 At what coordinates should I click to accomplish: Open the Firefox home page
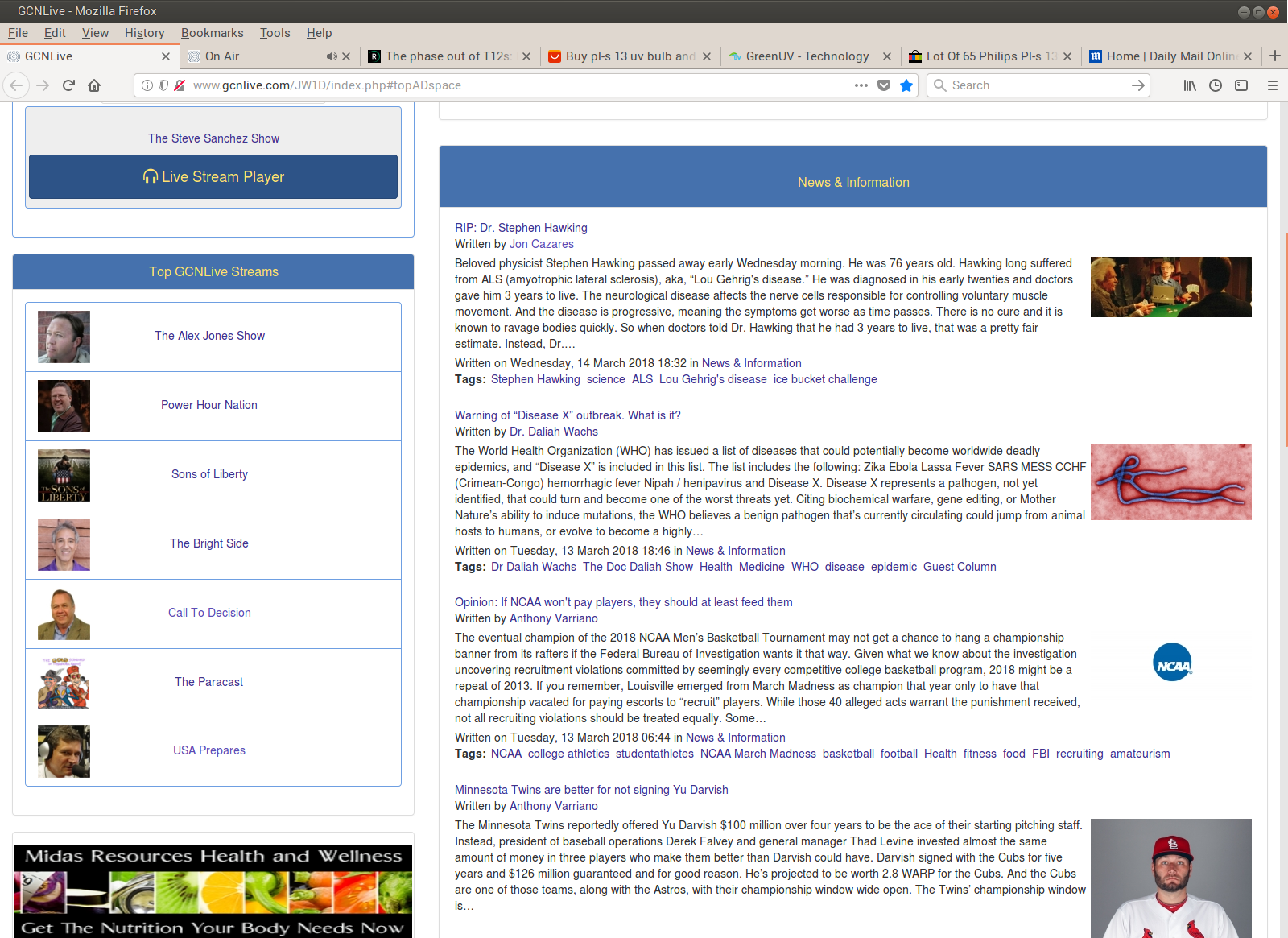(x=94, y=85)
